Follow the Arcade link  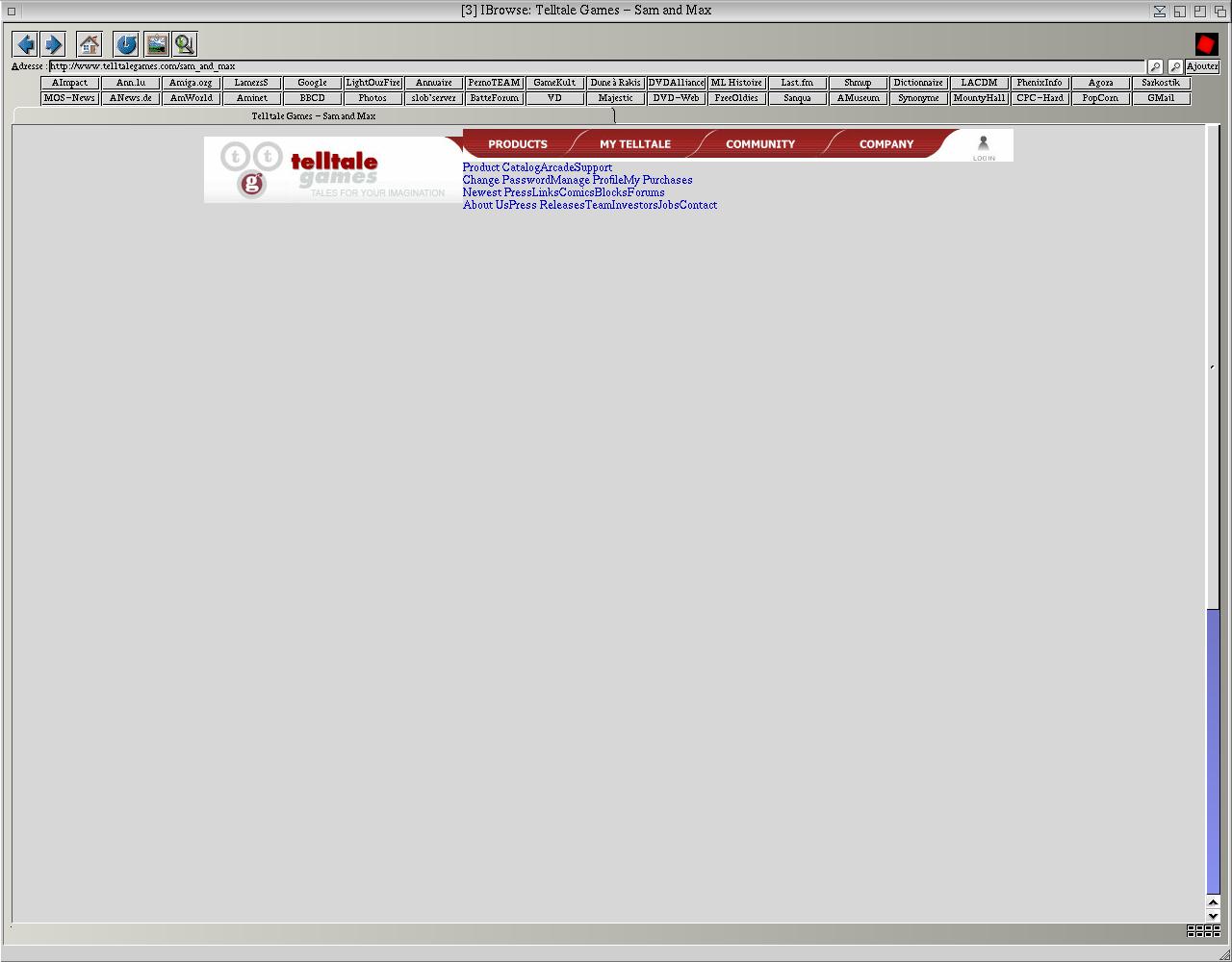[x=557, y=167]
